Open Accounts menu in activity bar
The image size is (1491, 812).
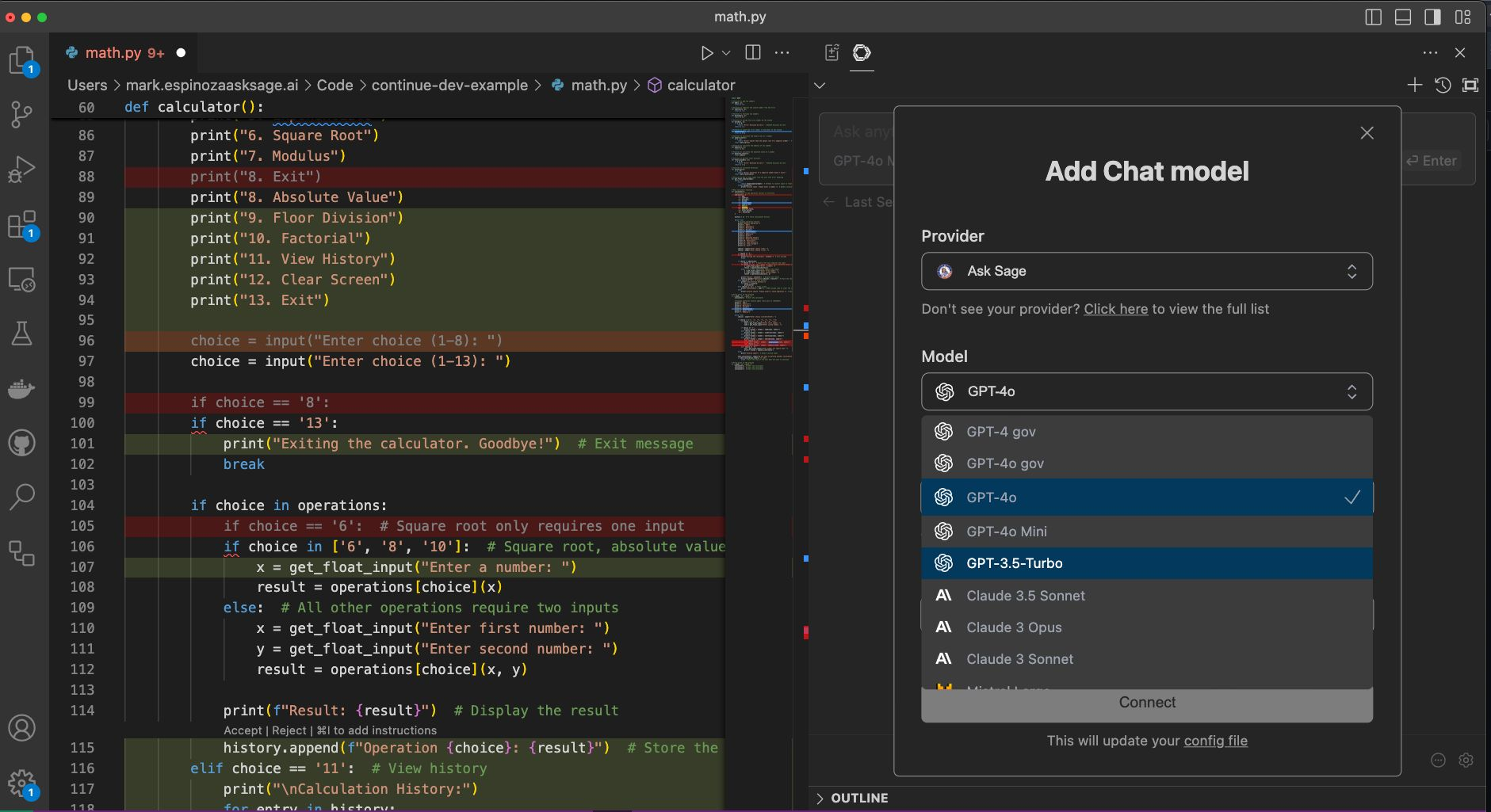pyautogui.click(x=22, y=727)
